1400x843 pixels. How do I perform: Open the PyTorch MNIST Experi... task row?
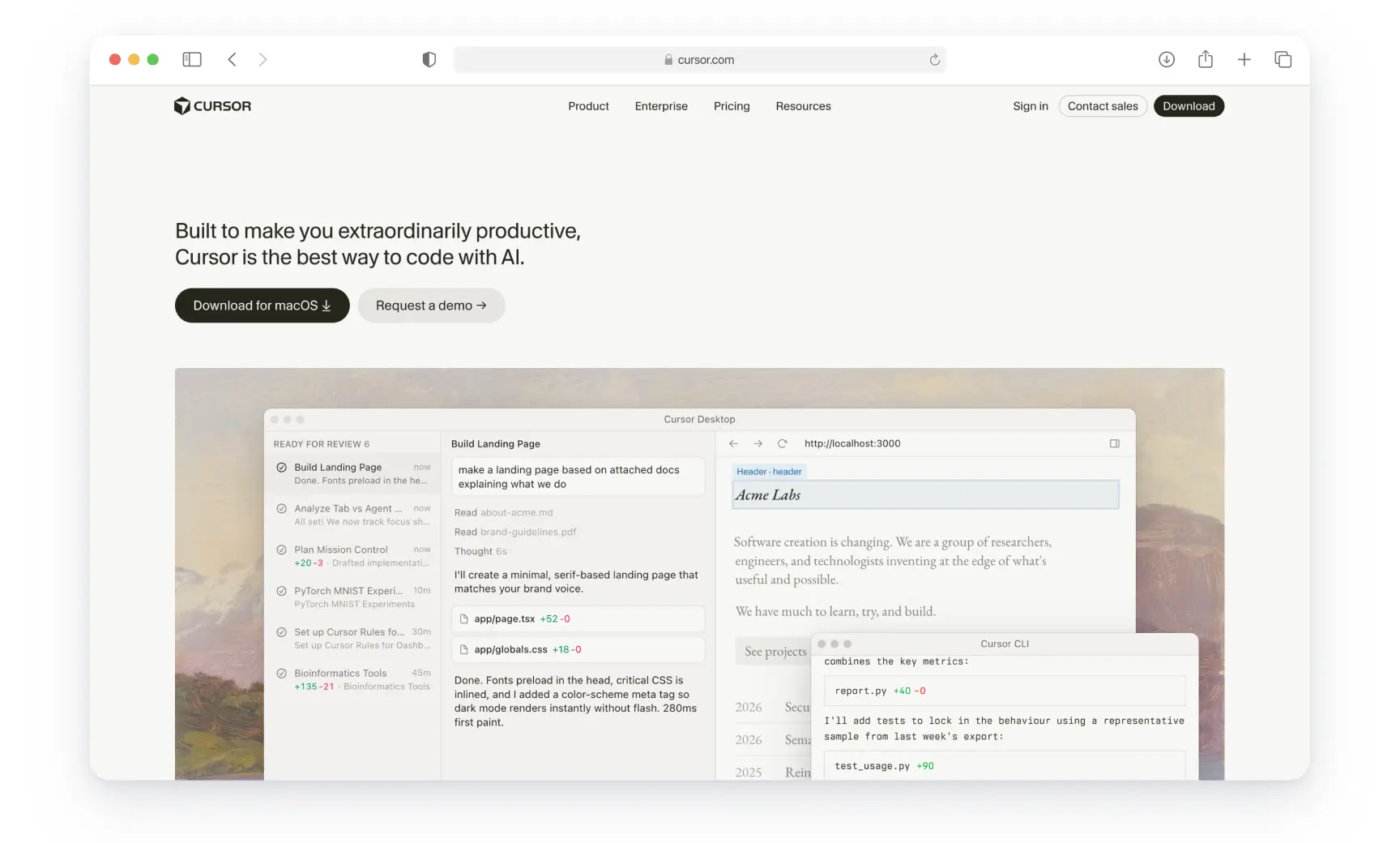[x=352, y=597]
